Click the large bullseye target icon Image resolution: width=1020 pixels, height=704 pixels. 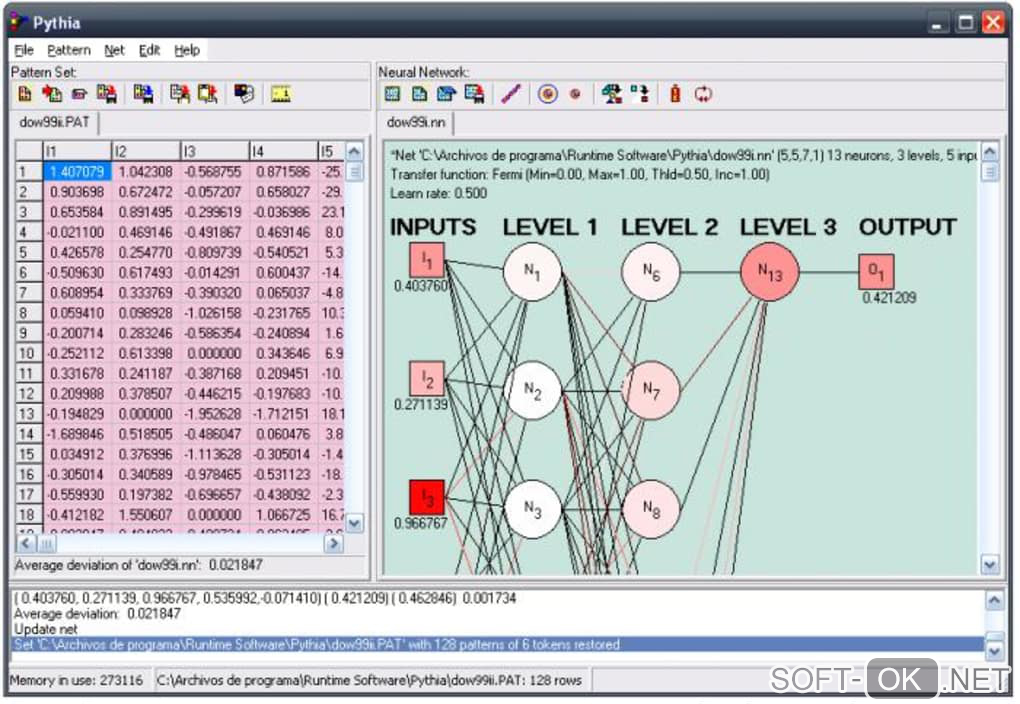coord(548,94)
